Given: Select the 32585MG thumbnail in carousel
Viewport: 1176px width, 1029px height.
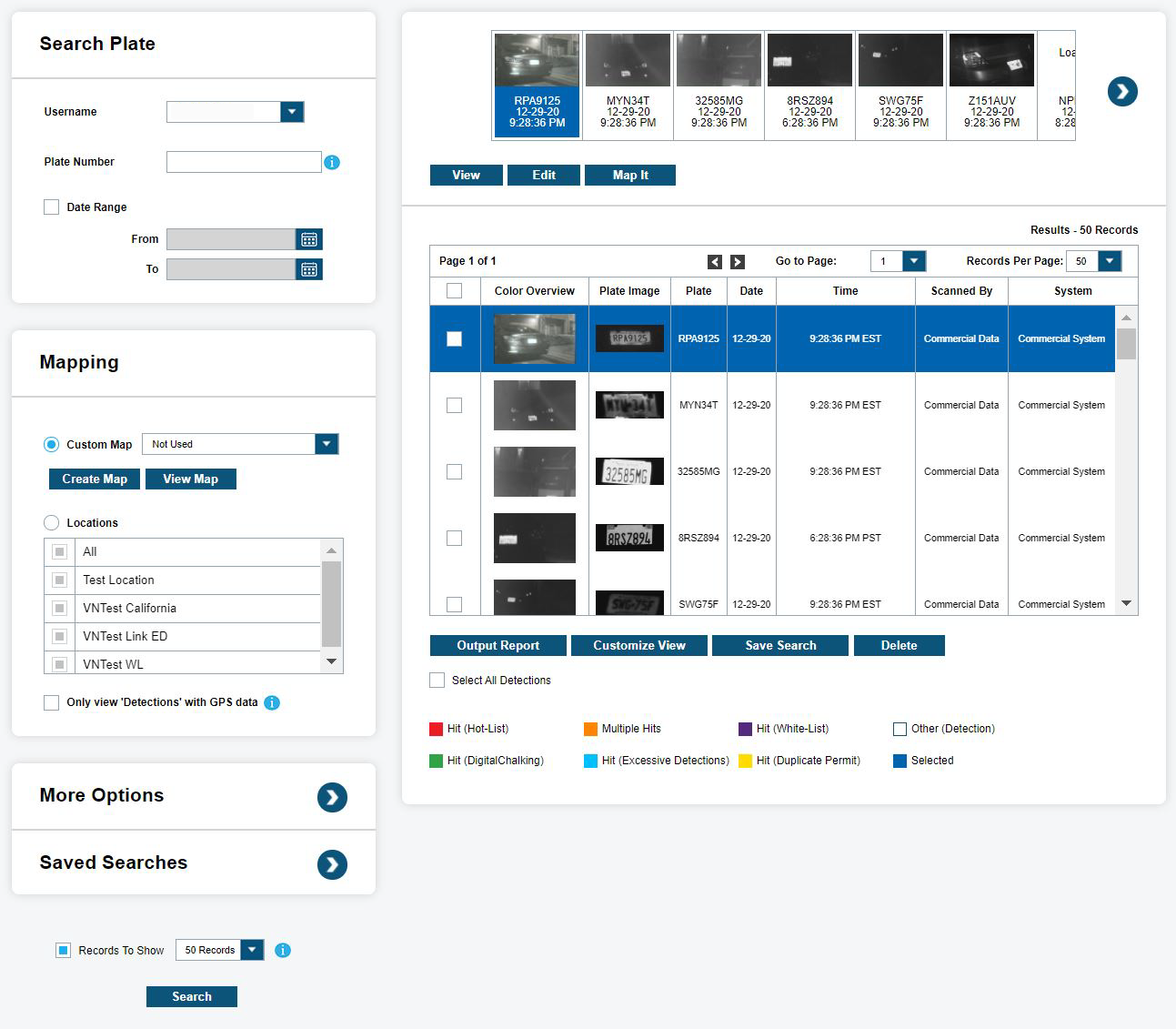Looking at the screenshot, I should click(719, 86).
